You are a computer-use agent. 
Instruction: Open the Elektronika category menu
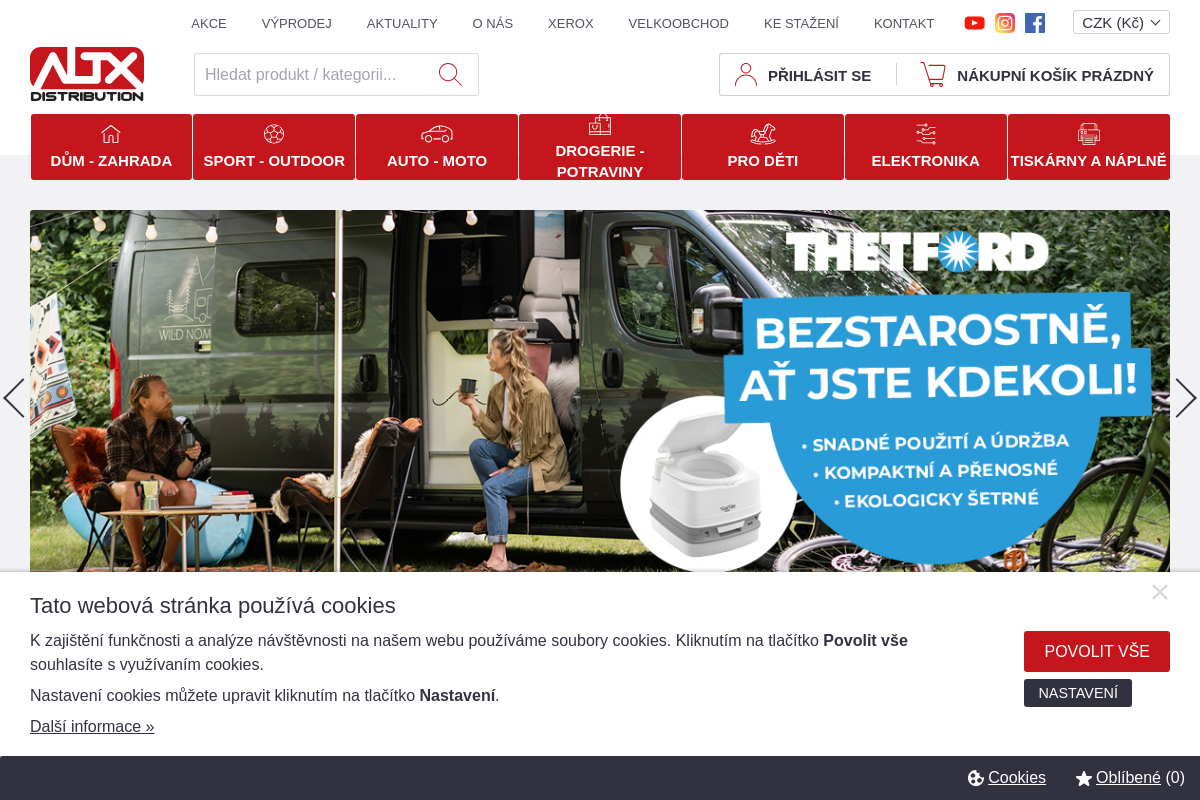coord(925,147)
